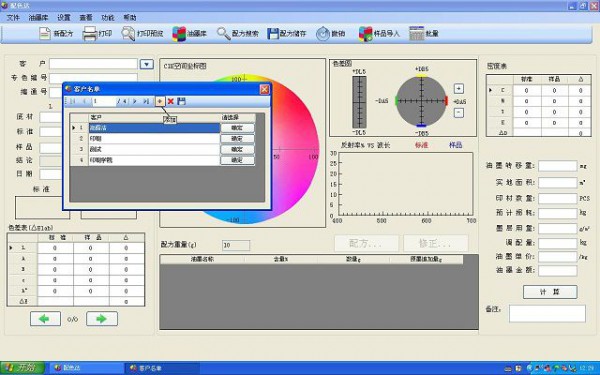Zoom in color chart with plus button
Image resolution: width=600 pixels, height=375 pixels.
pyautogui.click(x=459, y=89)
